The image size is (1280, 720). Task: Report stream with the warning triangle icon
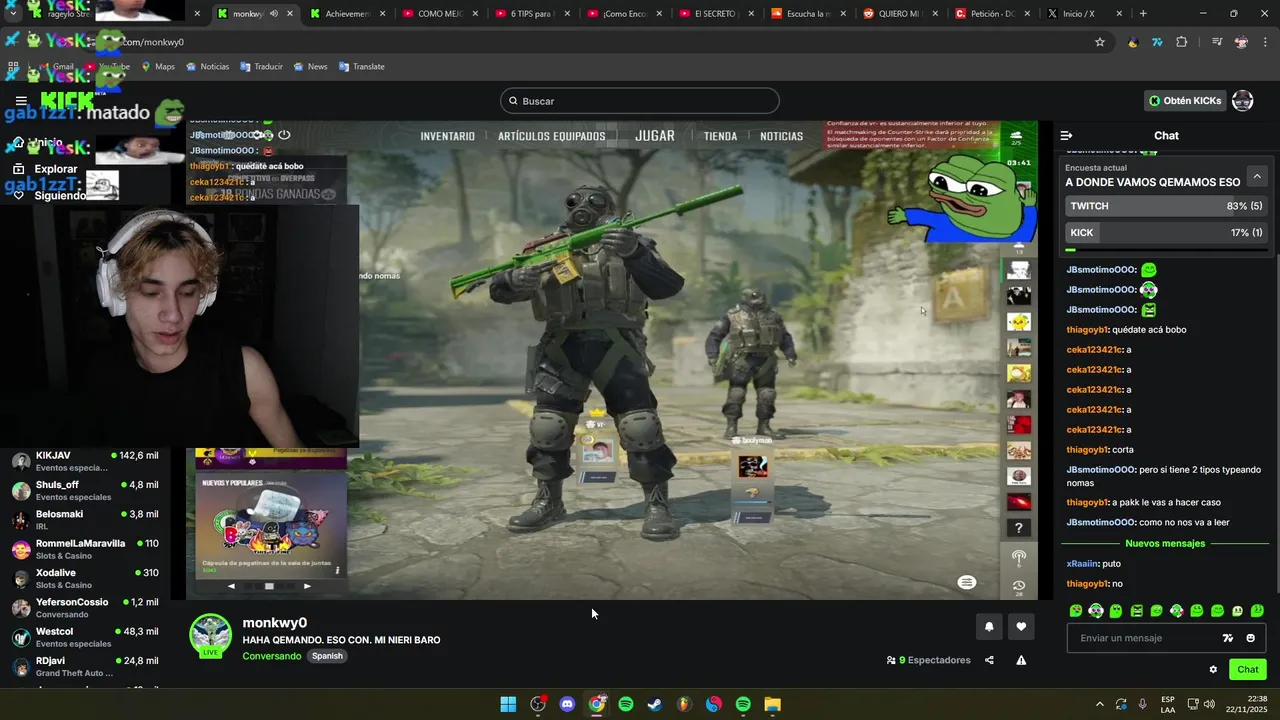pyautogui.click(x=1021, y=660)
